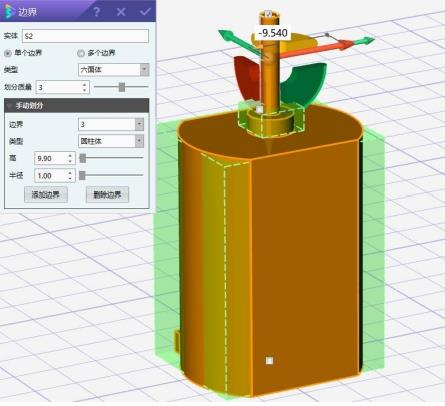The height and width of the screenshot is (406, 445).
Task: Click the 划分质量 slider handle
Action: point(122,87)
